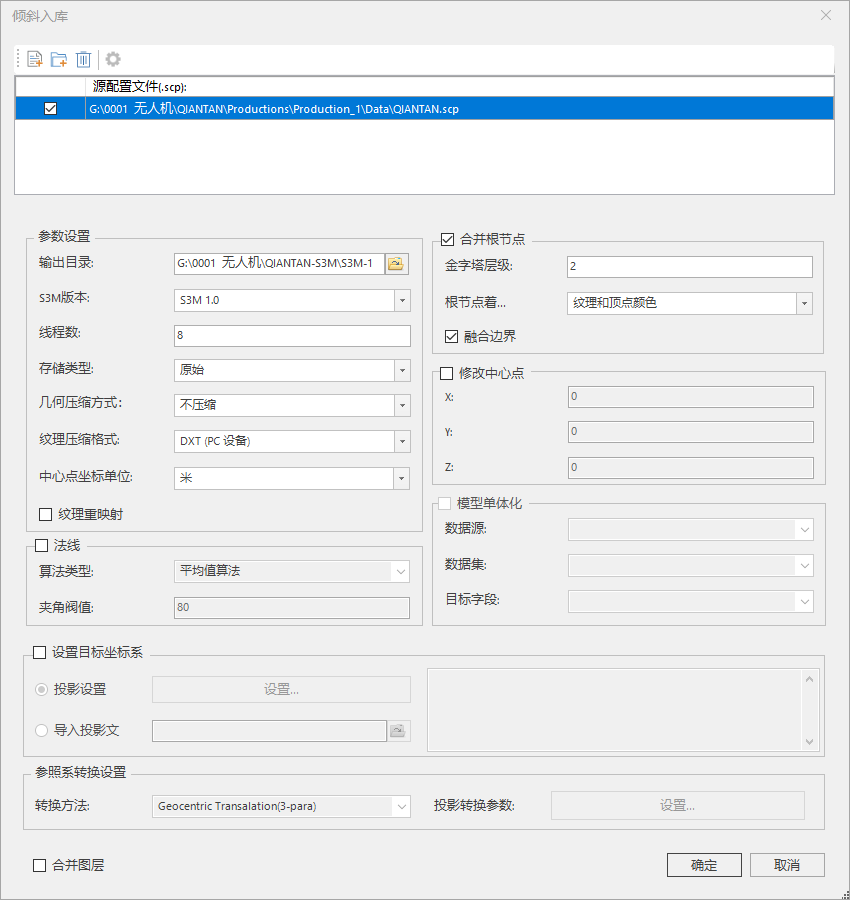Click the add folder toolbar icon
This screenshot has height=900, width=850.
pos(59,59)
